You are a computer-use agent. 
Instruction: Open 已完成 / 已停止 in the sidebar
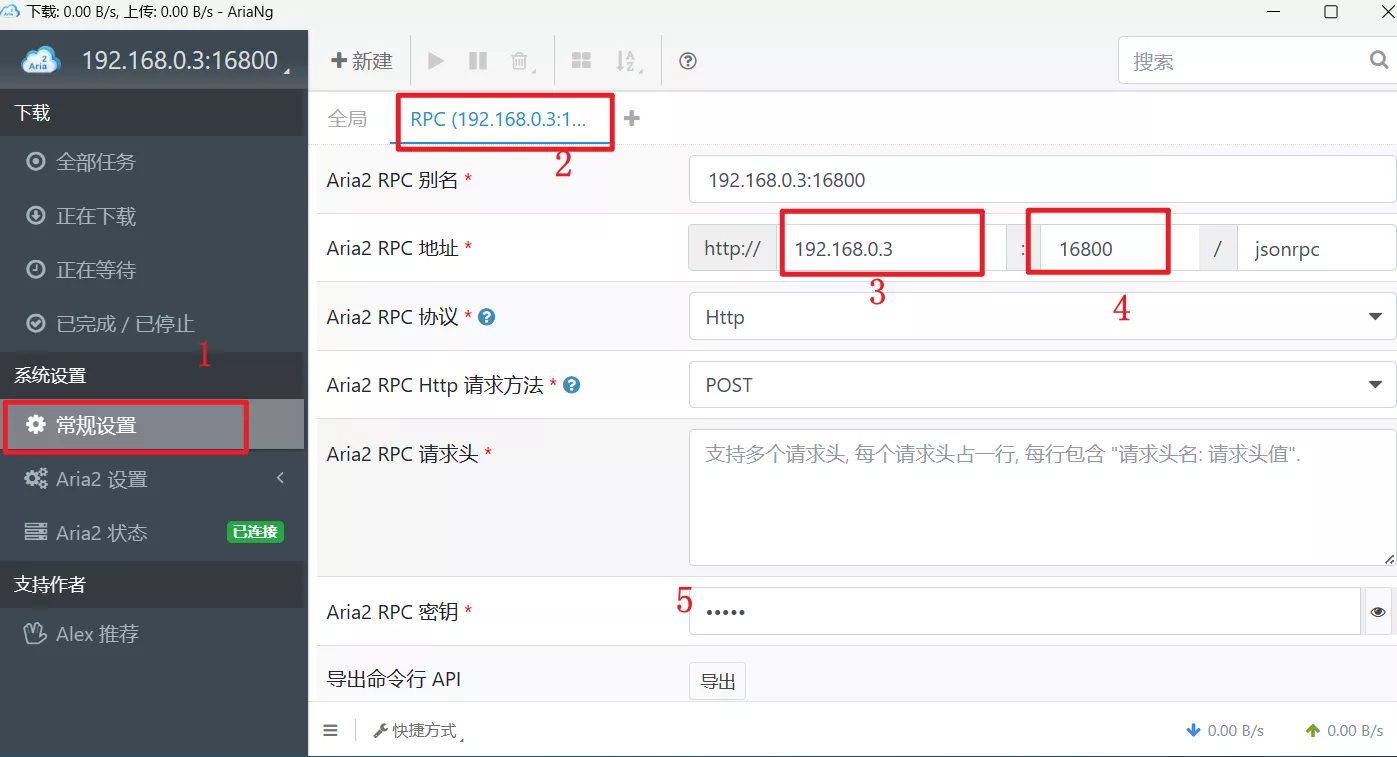152,324
